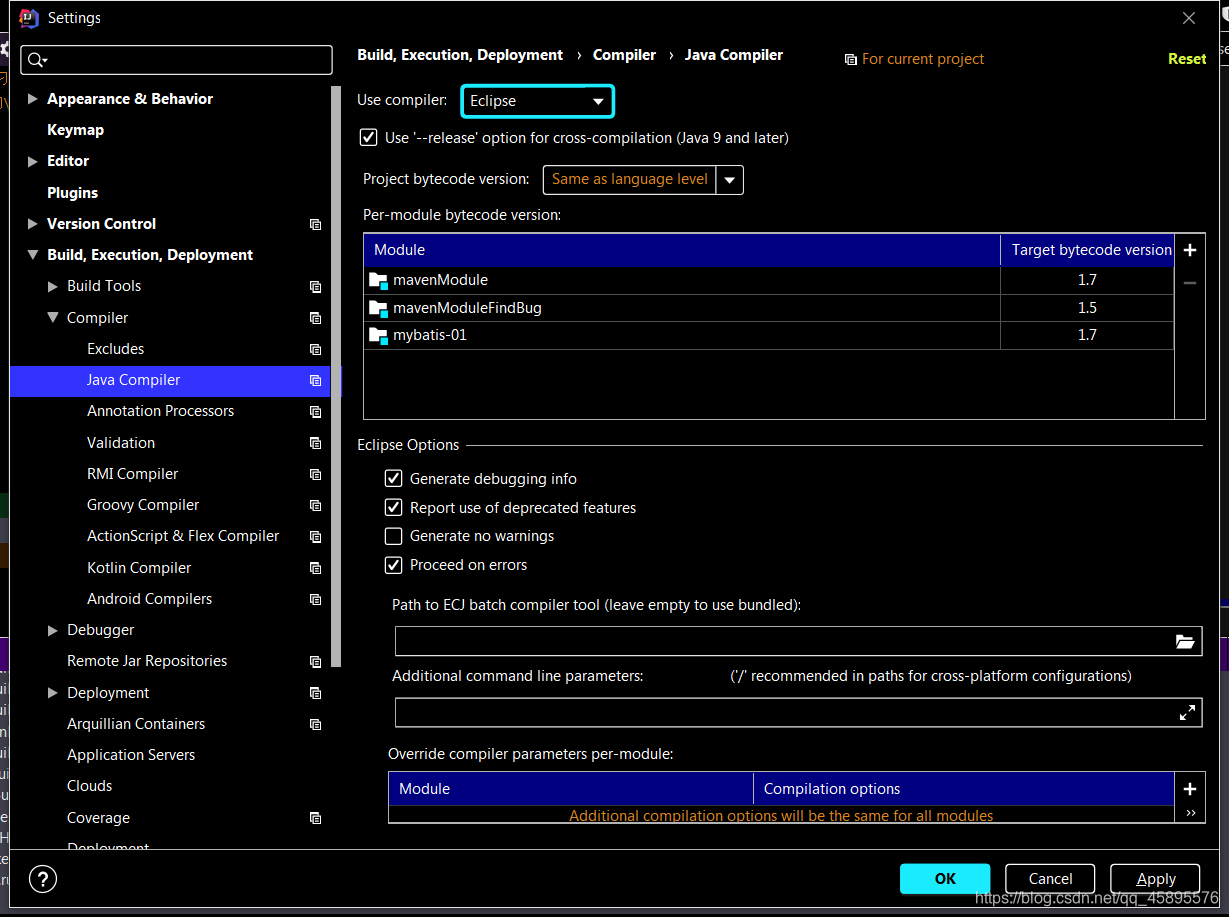
Task: Click the project-scope icon beside ActionScript & Flex Compiler
Action: 316,536
